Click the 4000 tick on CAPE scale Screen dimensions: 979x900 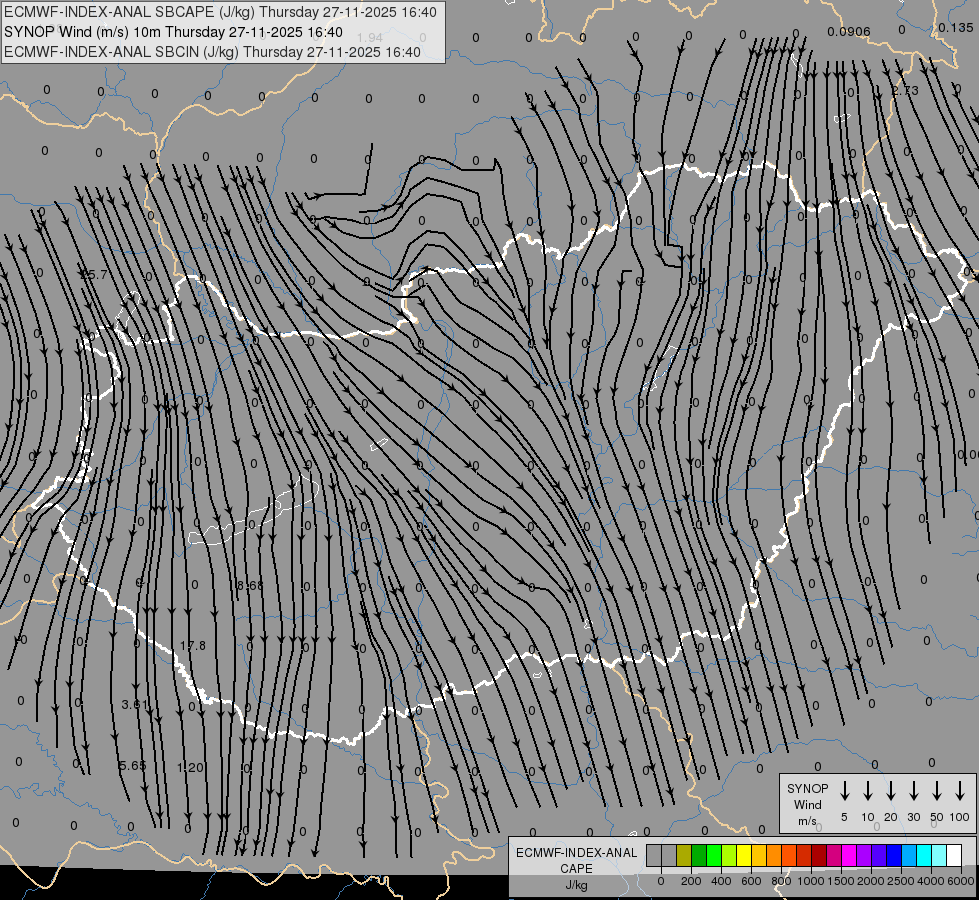tap(931, 881)
